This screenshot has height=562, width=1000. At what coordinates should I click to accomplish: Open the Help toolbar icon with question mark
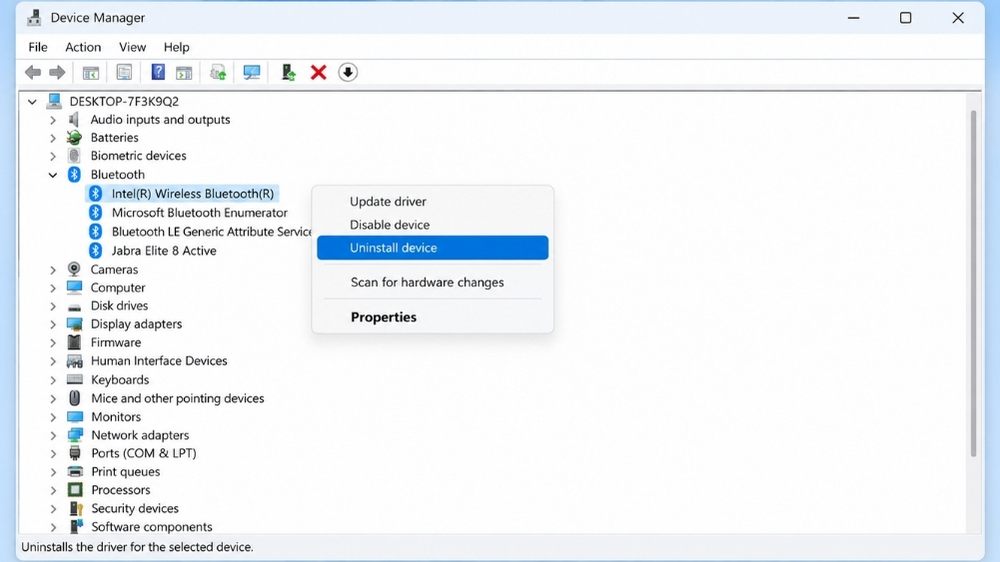tap(158, 72)
